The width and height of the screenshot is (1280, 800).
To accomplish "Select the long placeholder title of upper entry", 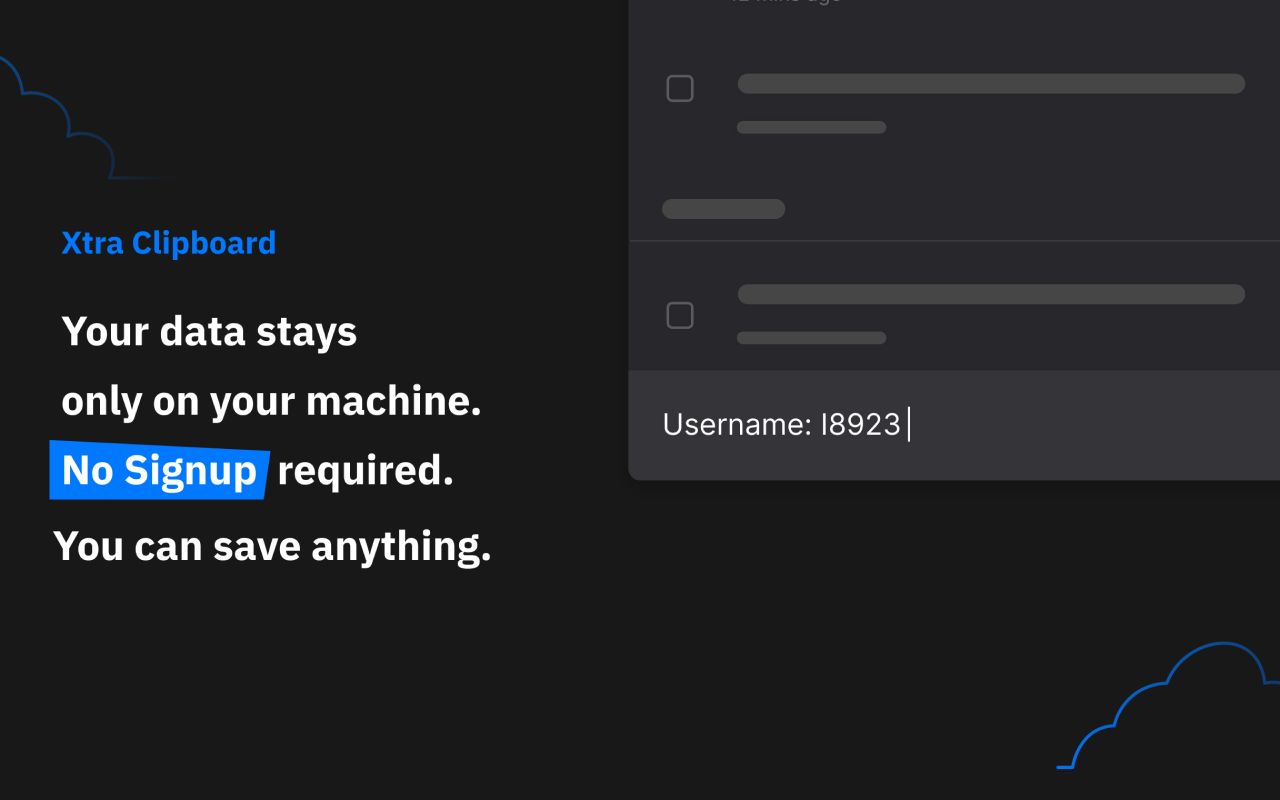I will coord(991,84).
